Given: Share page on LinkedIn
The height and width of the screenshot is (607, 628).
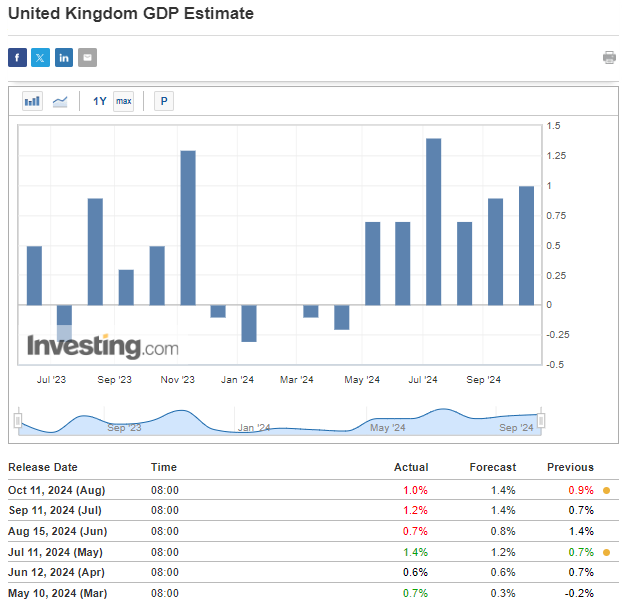Looking at the screenshot, I should click(64, 58).
